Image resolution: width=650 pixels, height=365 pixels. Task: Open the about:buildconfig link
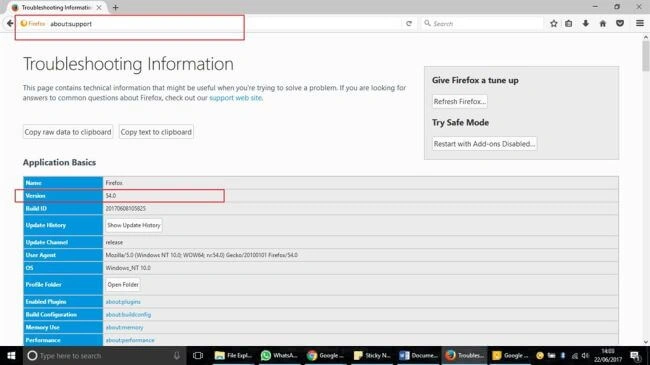(x=128, y=314)
